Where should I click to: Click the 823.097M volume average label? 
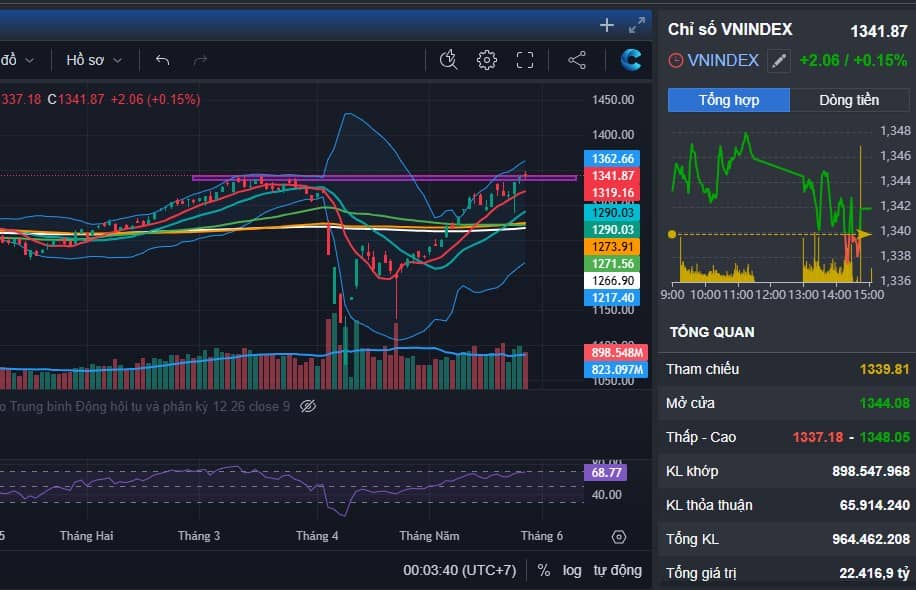pyautogui.click(x=616, y=369)
